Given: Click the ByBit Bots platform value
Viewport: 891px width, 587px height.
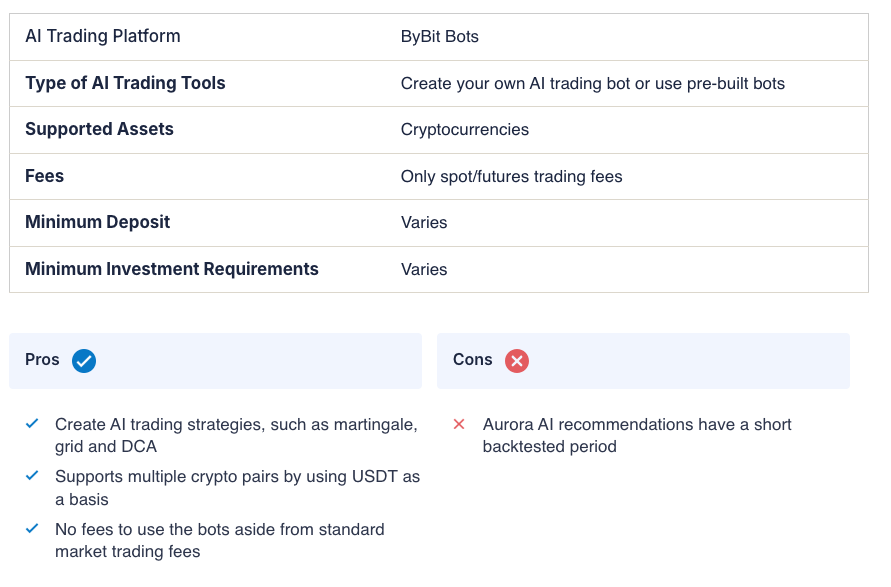Looking at the screenshot, I should [x=440, y=37].
